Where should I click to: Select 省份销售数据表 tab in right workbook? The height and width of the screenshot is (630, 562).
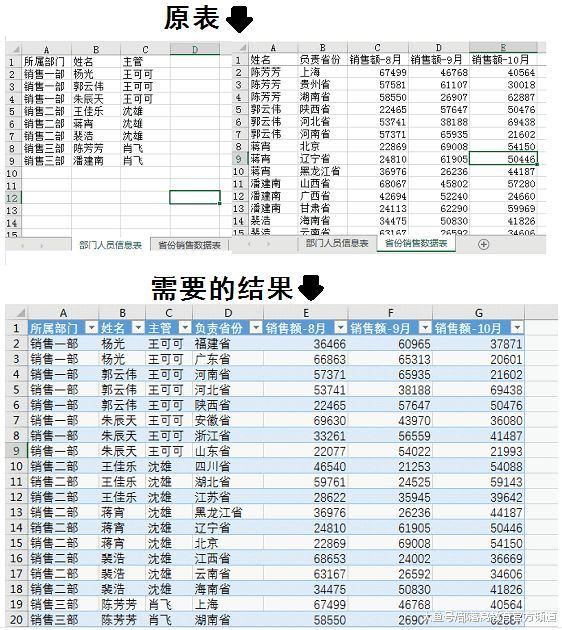(416, 243)
